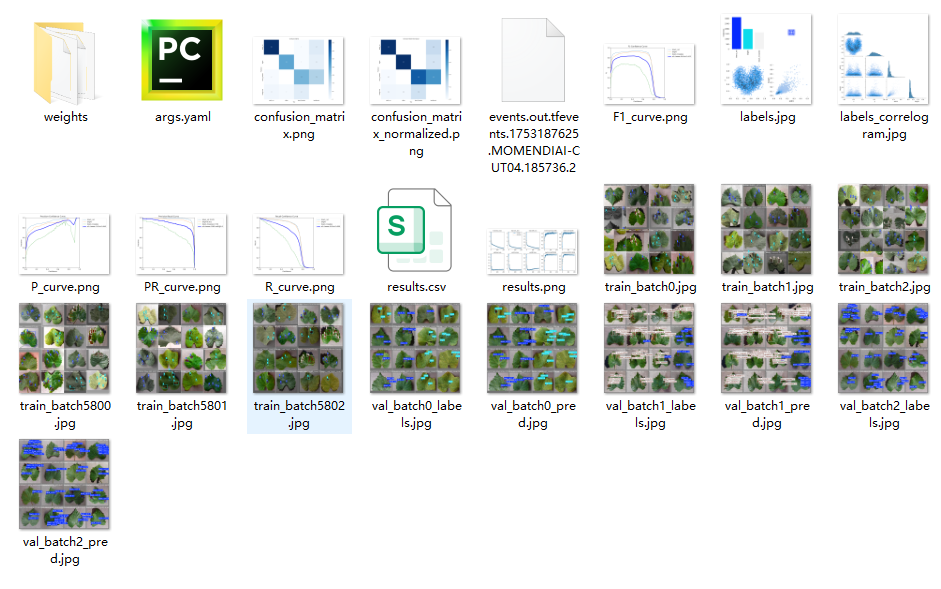Select the PR_curve.png thumbnail
Screen dimensions: 941x589
(181, 244)
